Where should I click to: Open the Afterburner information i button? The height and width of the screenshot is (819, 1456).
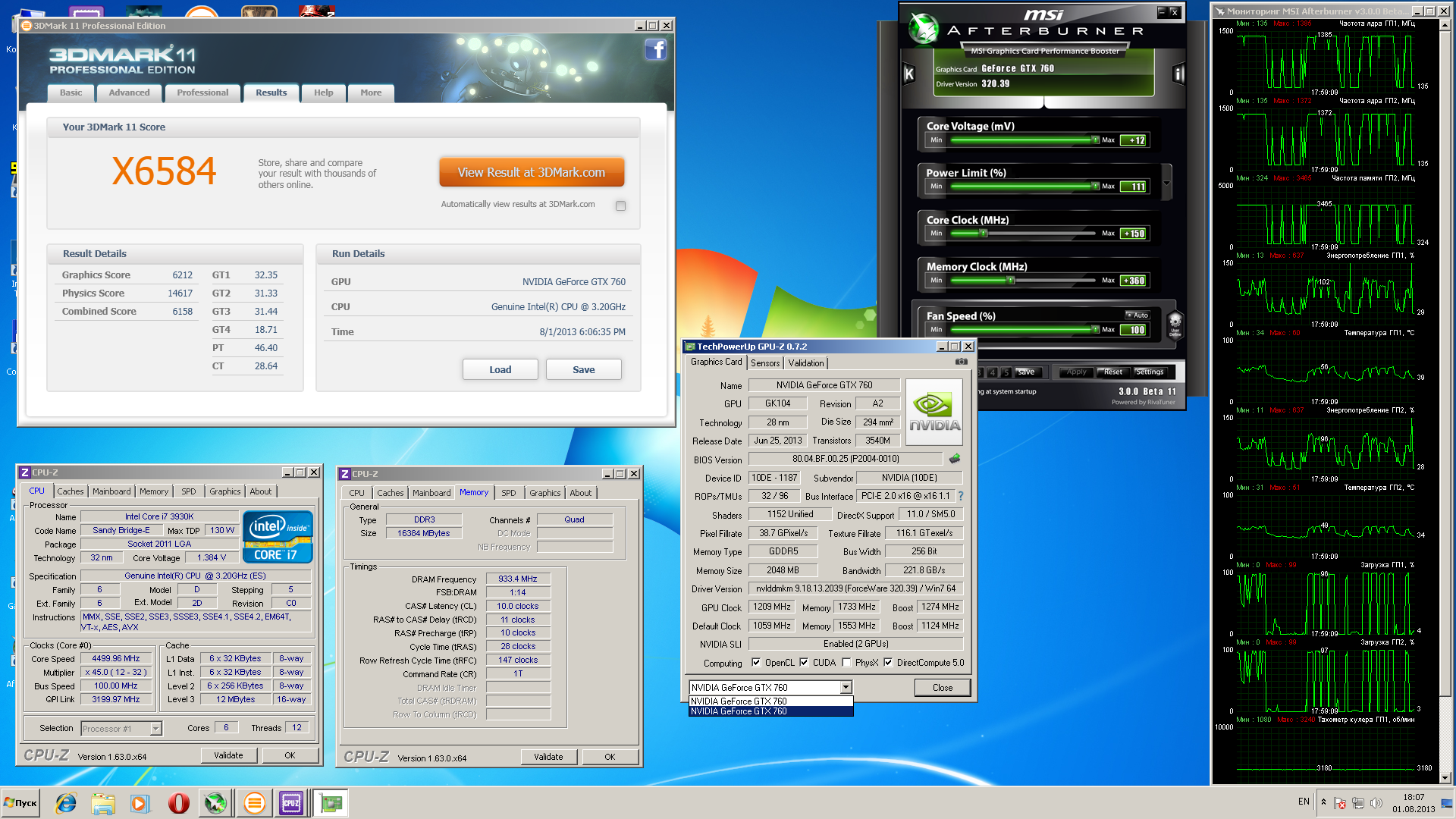pos(1178,74)
